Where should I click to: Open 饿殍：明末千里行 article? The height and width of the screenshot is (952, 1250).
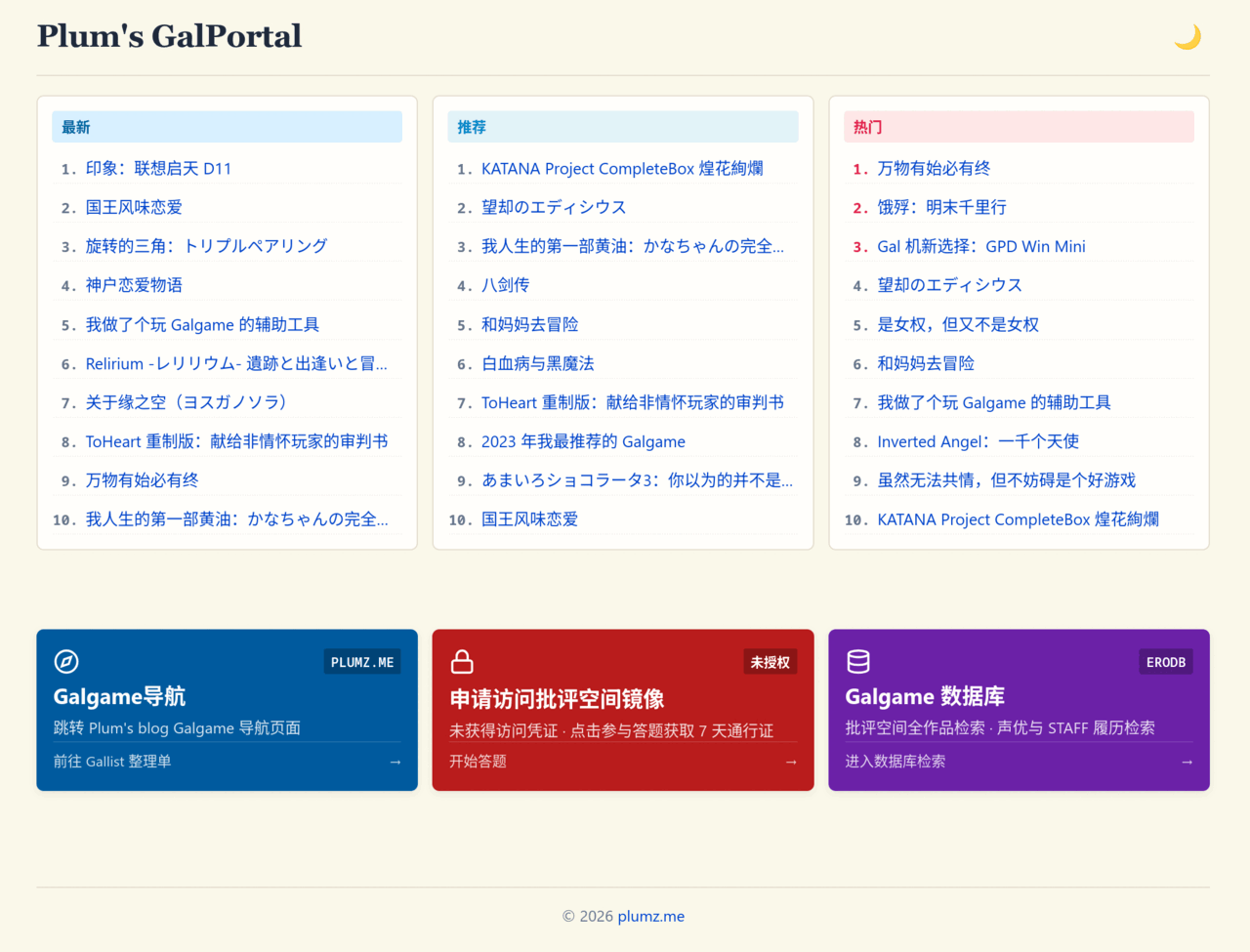point(941,207)
